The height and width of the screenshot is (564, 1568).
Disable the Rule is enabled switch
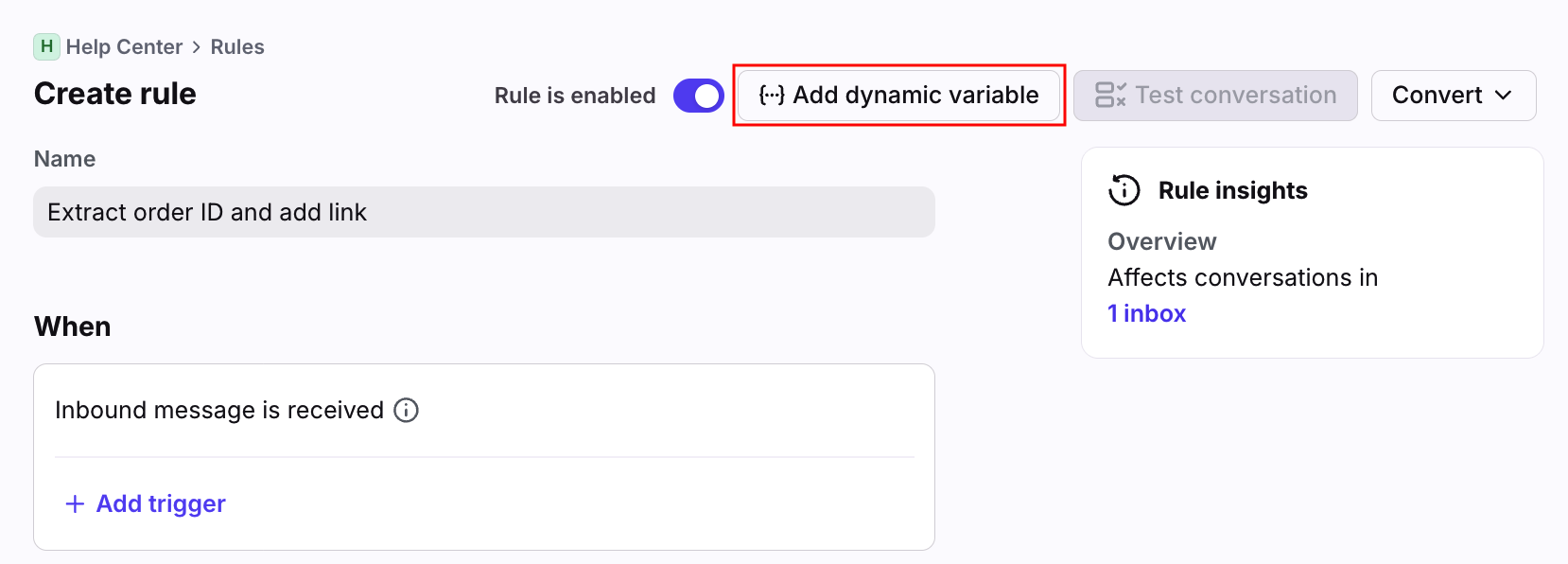(x=698, y=96)
